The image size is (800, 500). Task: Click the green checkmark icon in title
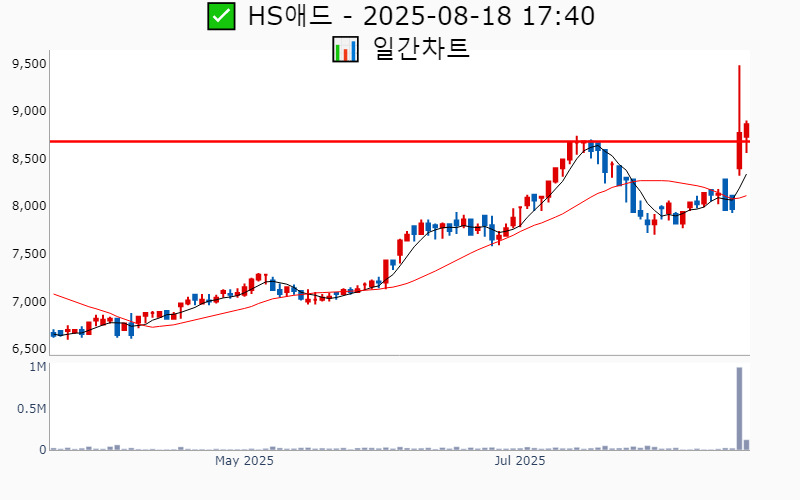pyautogui.click(x=221, y=16)
